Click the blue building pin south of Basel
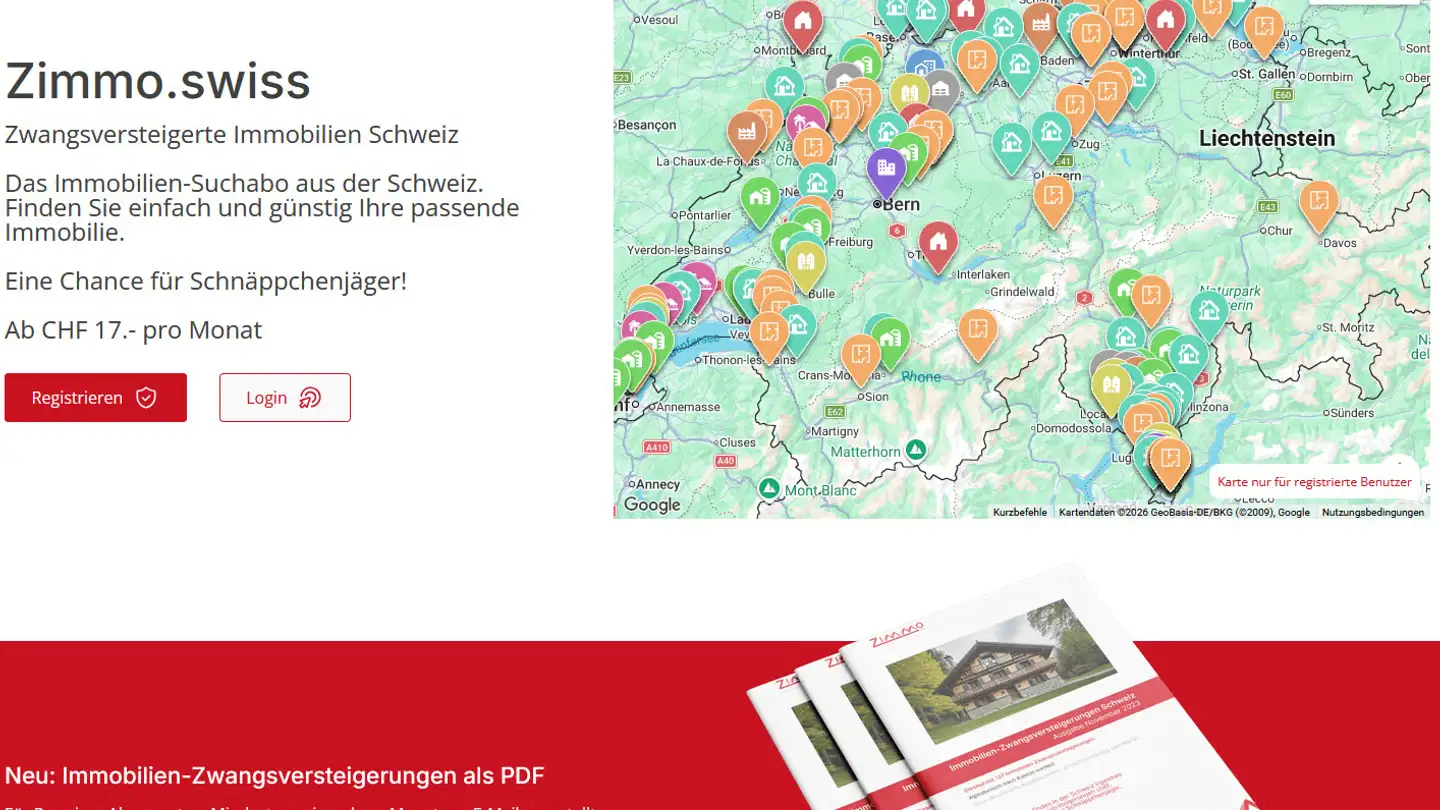Image resolution: width=1440 pixels, height=810 pixels. pos(925,70)
